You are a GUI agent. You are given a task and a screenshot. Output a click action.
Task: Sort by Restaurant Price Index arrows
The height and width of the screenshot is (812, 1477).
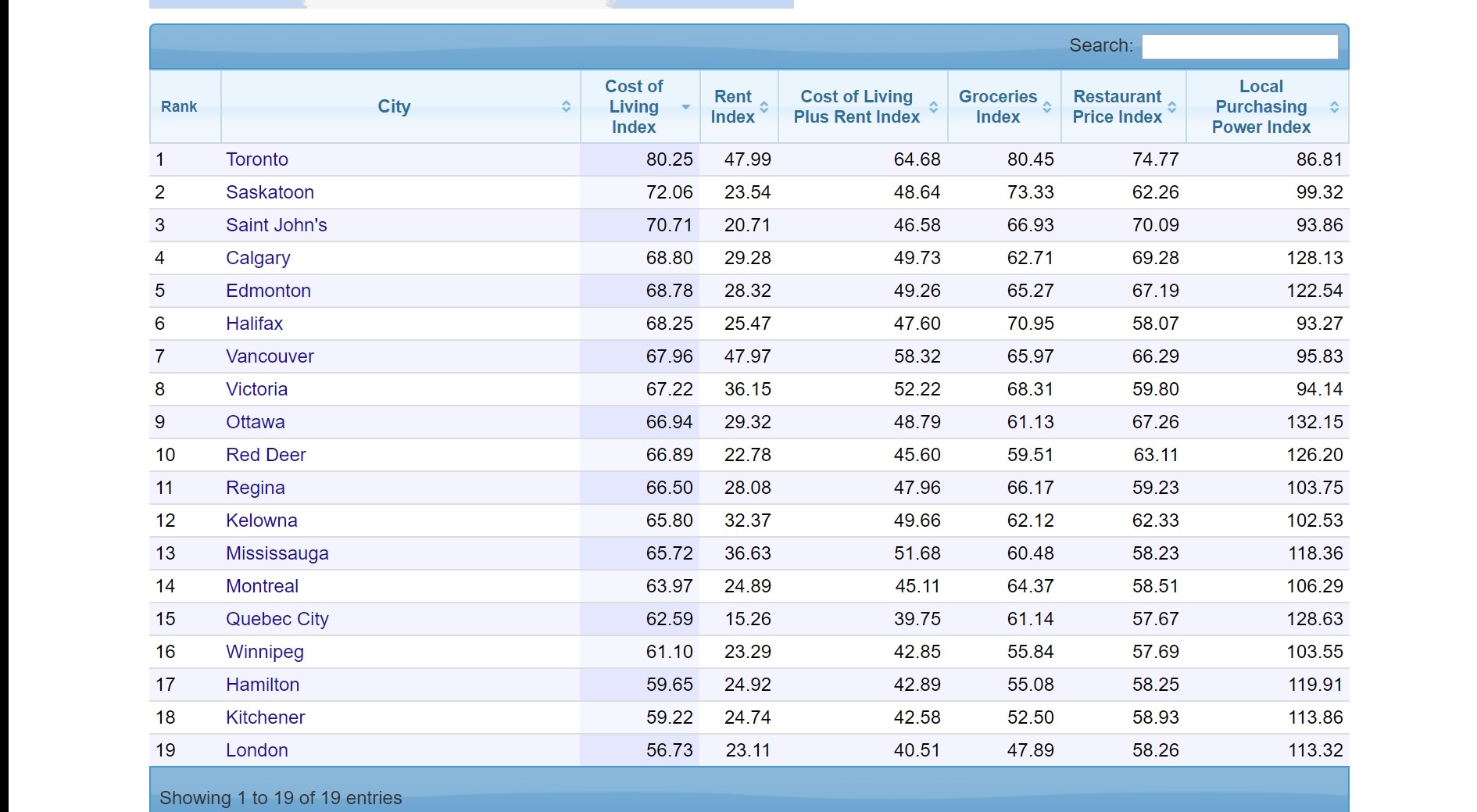(x=1171, y=107)
